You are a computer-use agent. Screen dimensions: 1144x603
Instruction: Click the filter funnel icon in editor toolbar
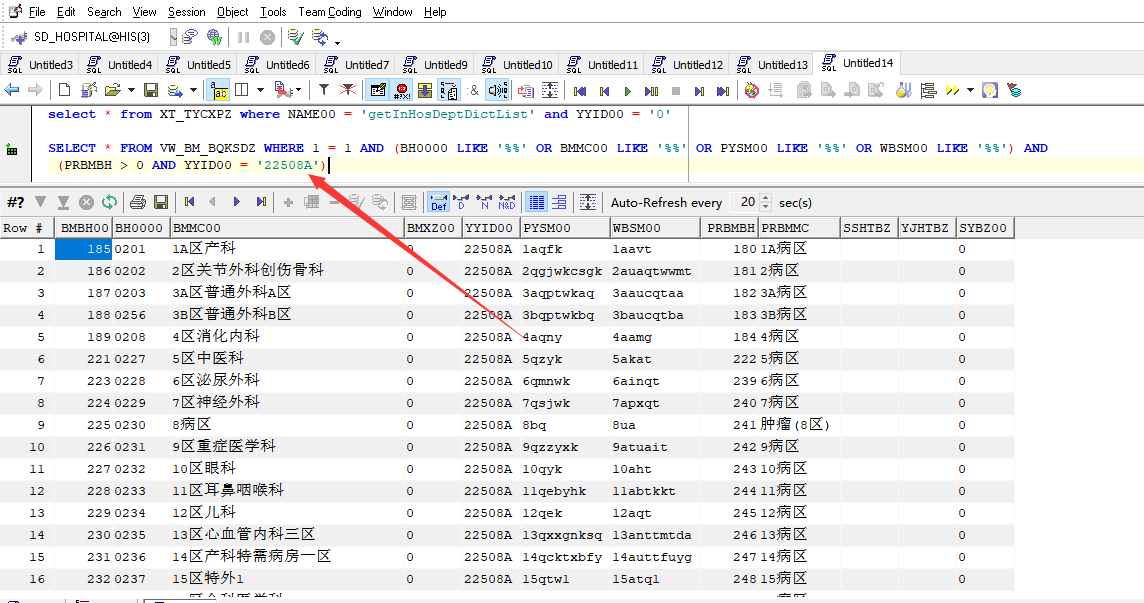324,90
